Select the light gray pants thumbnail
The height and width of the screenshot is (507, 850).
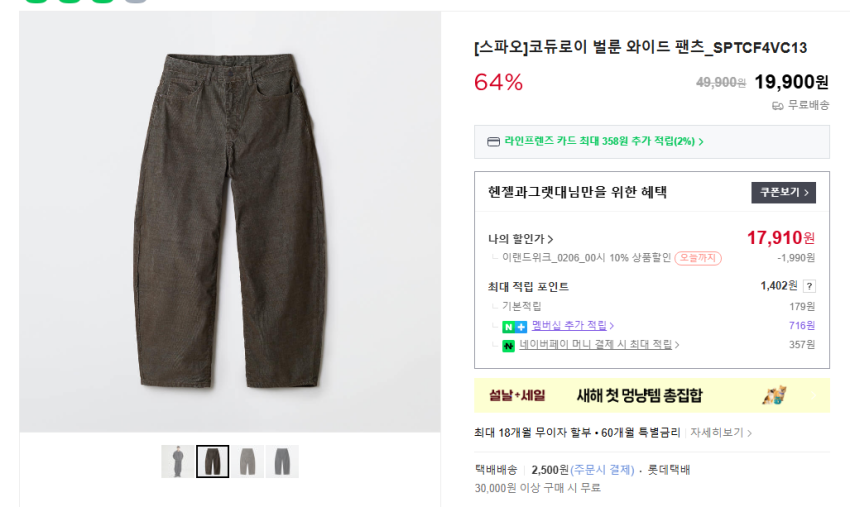click(x=247, y=461)
